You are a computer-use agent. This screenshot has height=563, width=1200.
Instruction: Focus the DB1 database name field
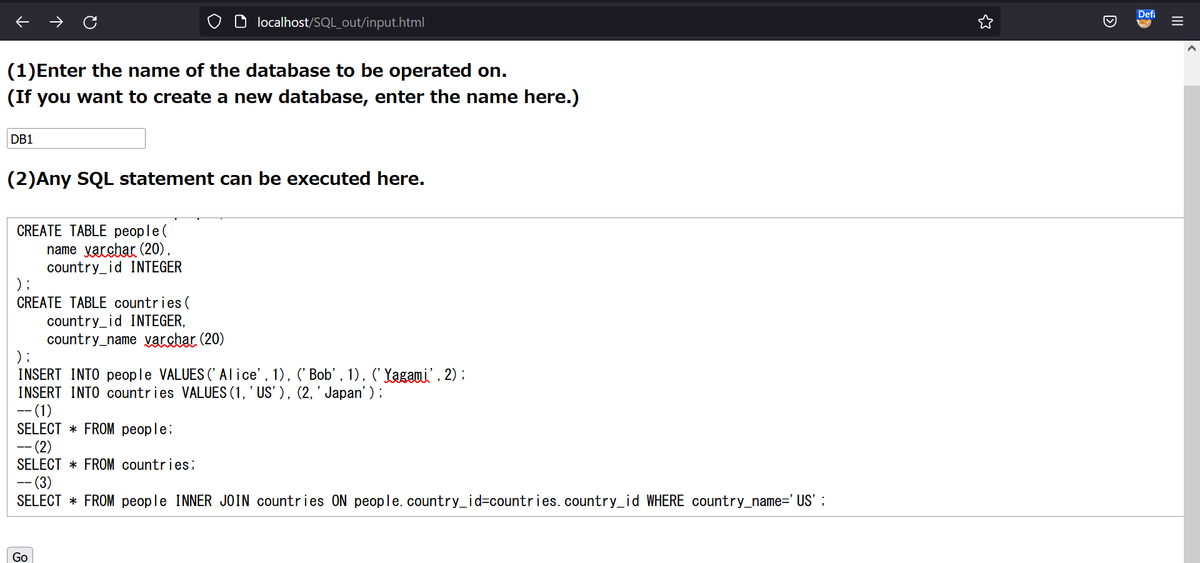pyautogui.click(x=76, y=139)
